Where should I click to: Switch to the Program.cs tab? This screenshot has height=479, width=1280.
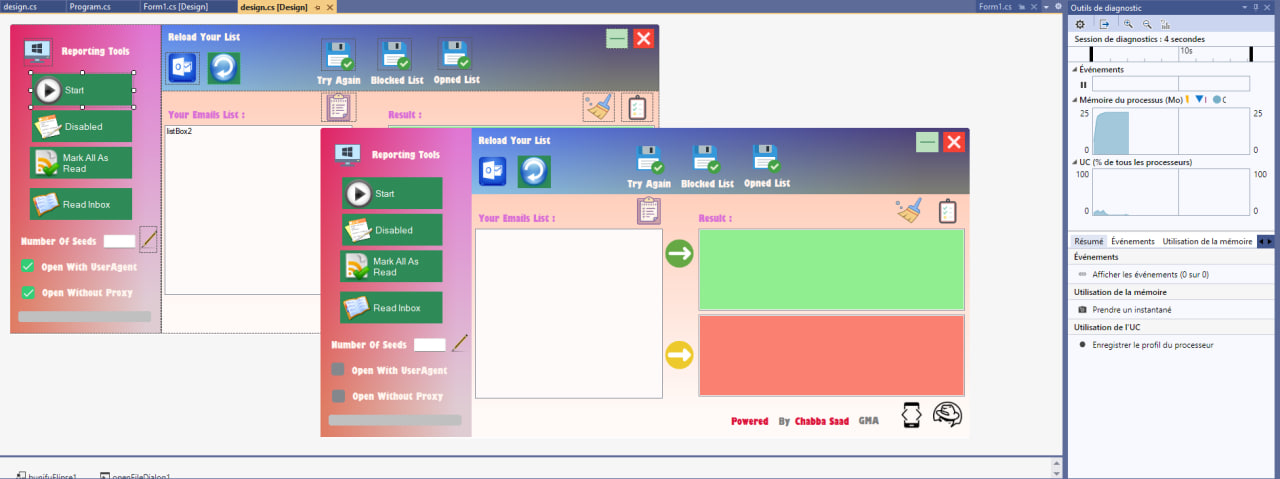click(x=90, y=6)
